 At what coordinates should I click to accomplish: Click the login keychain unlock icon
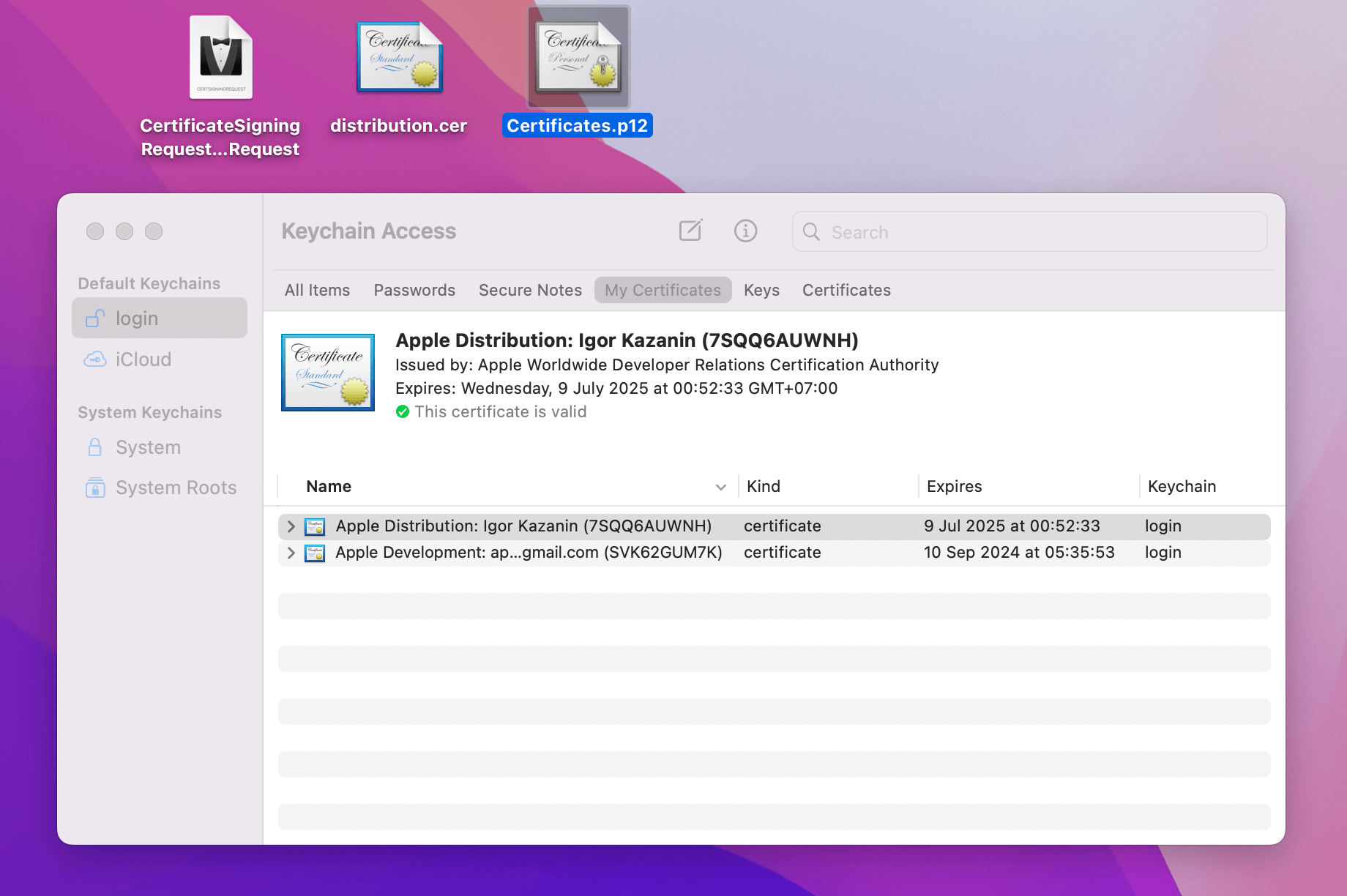click(95, 318)
